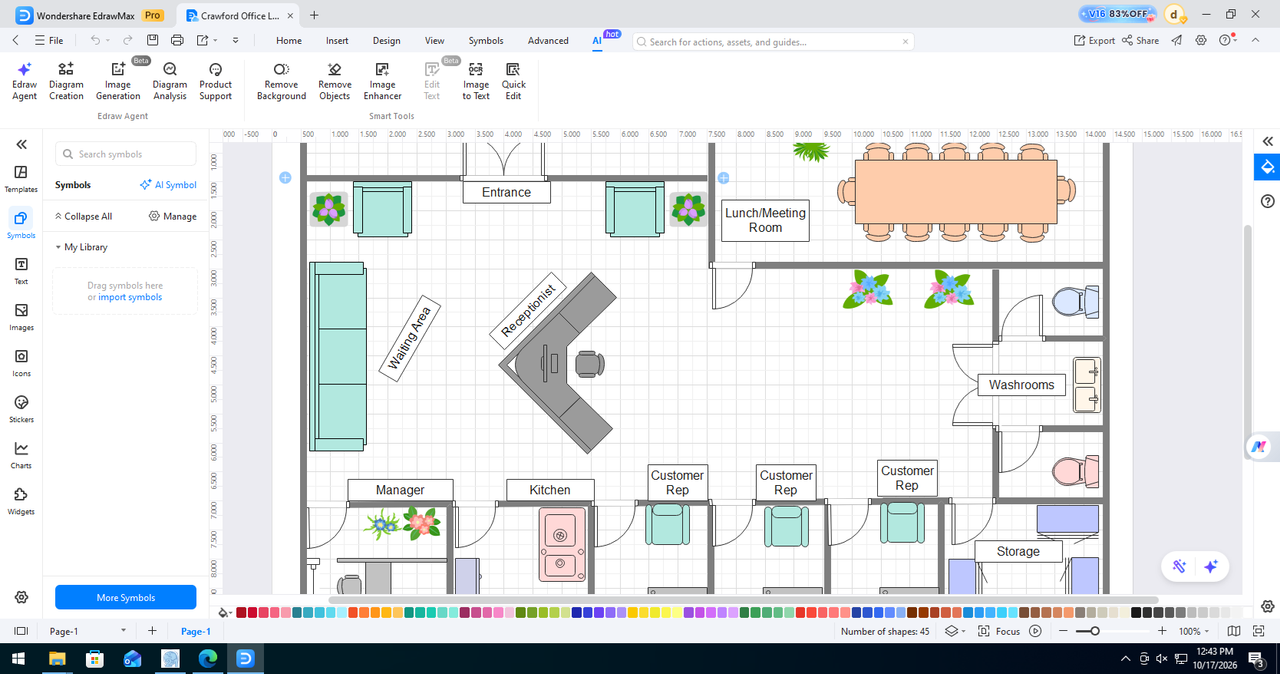The image size is (1280, 674).
Task: Click the Save icon in quick access bar
Action: coord(152,40)
